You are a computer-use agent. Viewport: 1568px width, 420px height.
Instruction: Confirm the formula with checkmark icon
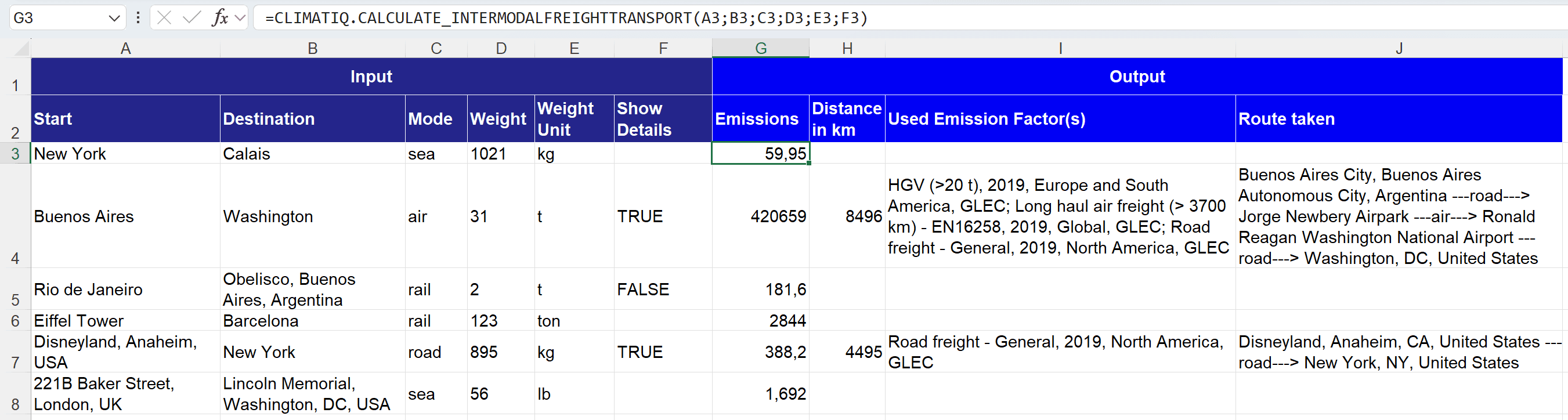[192, 17]
